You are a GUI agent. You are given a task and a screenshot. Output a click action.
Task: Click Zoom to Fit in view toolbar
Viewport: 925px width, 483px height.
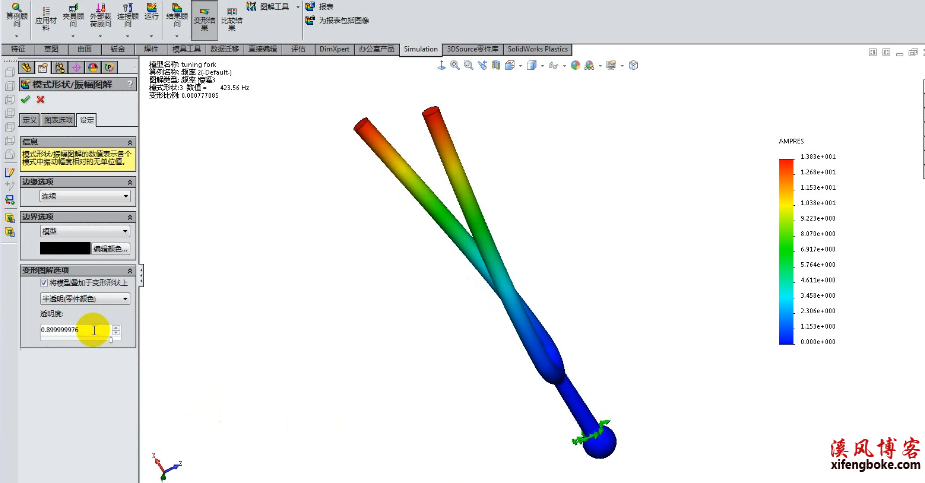455,65
